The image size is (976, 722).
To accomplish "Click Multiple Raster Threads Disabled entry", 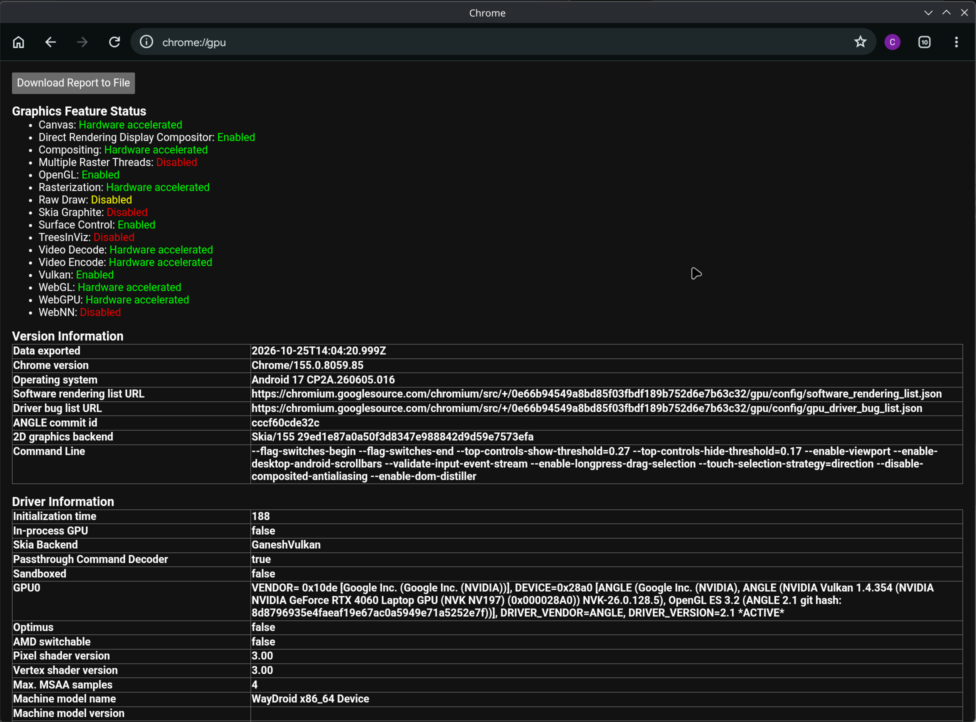I will [118, 162].
